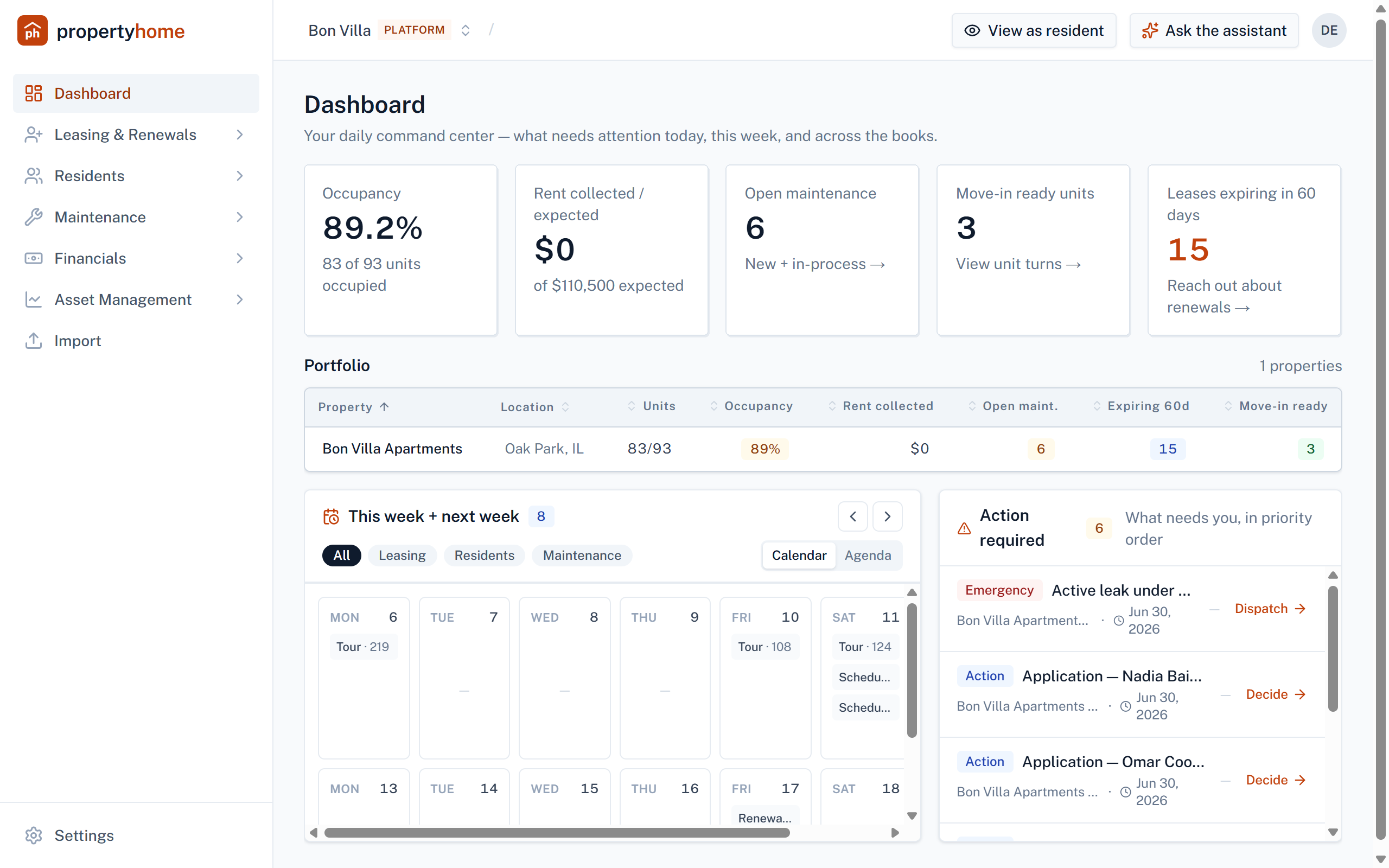The height and width of the screenshot is (868, 1389).
Task: Click Dispatch for Active leak
Action: tap(1270, 609)
